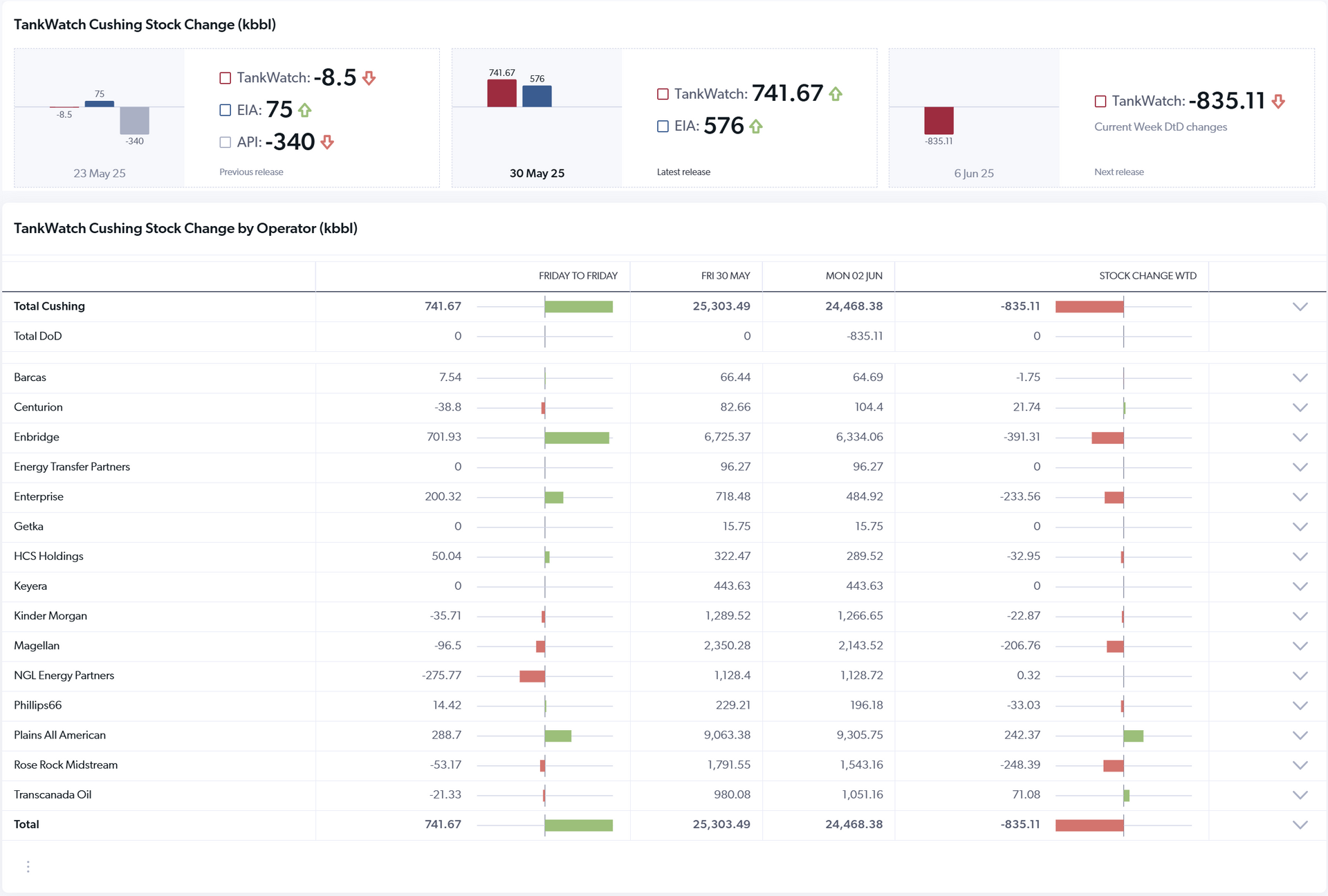Image resolution: width=1328 pixels, height=896 pixels.
Task: Click red down arrow beside TankWatch -8.5
Action: click(369, 78)
